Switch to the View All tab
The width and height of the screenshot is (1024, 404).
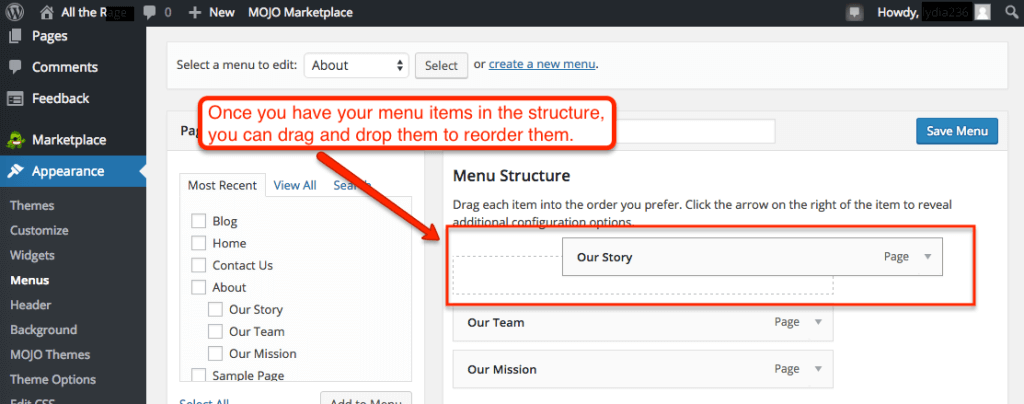pos(295,185)
